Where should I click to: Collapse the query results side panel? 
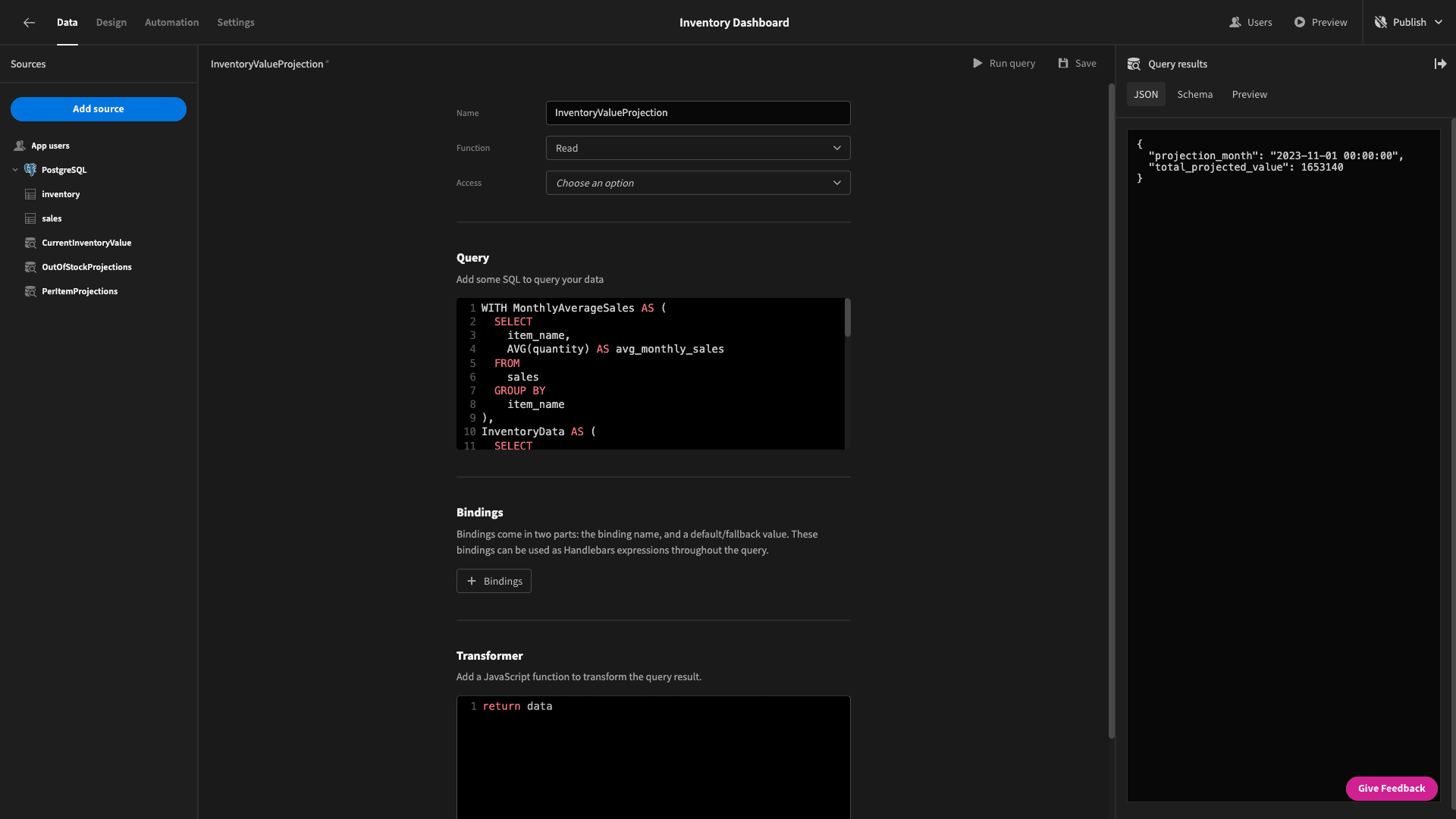pyautogui.click(x=1440, y=64)
